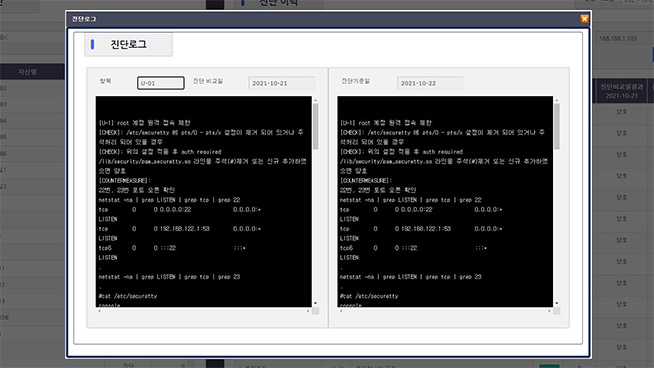Image resolution: width=654 pixels, height=368 pixels.
Task: Click '[U-1] root 계정 원격 접속 제한' line in left log
Action: coord(144,123)
